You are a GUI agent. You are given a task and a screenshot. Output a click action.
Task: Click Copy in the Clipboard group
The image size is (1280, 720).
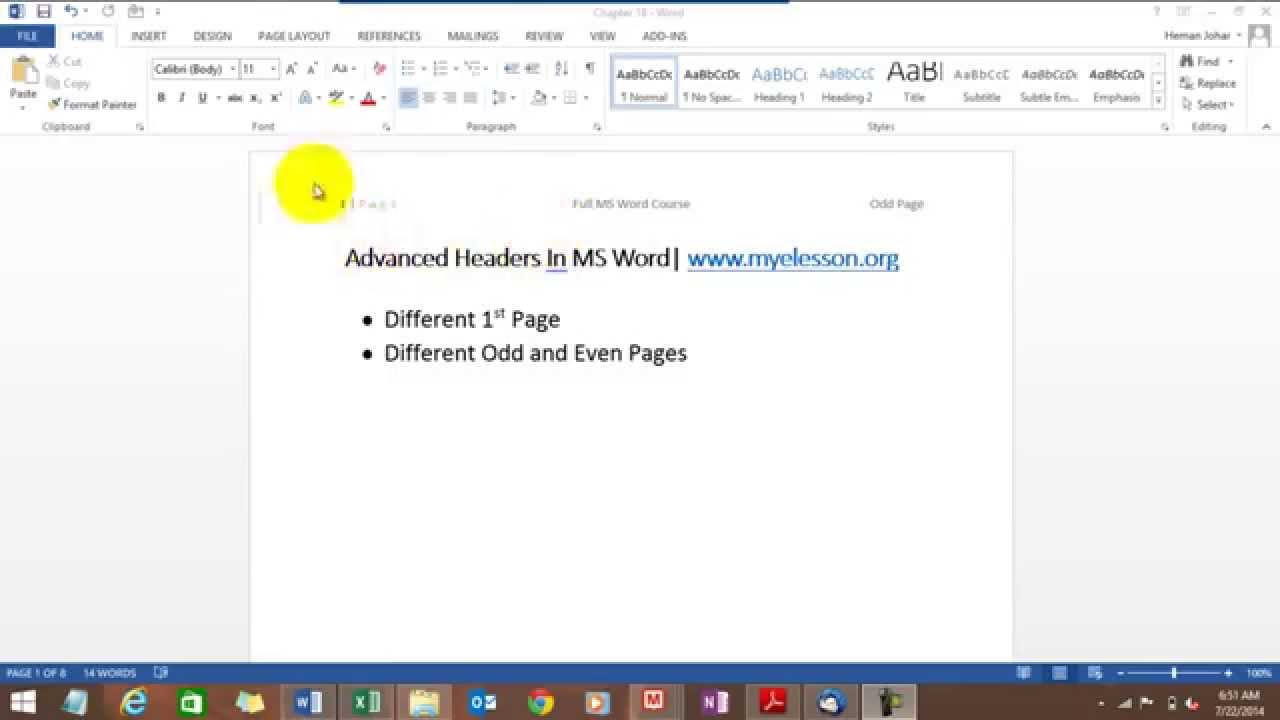[68, 83]
